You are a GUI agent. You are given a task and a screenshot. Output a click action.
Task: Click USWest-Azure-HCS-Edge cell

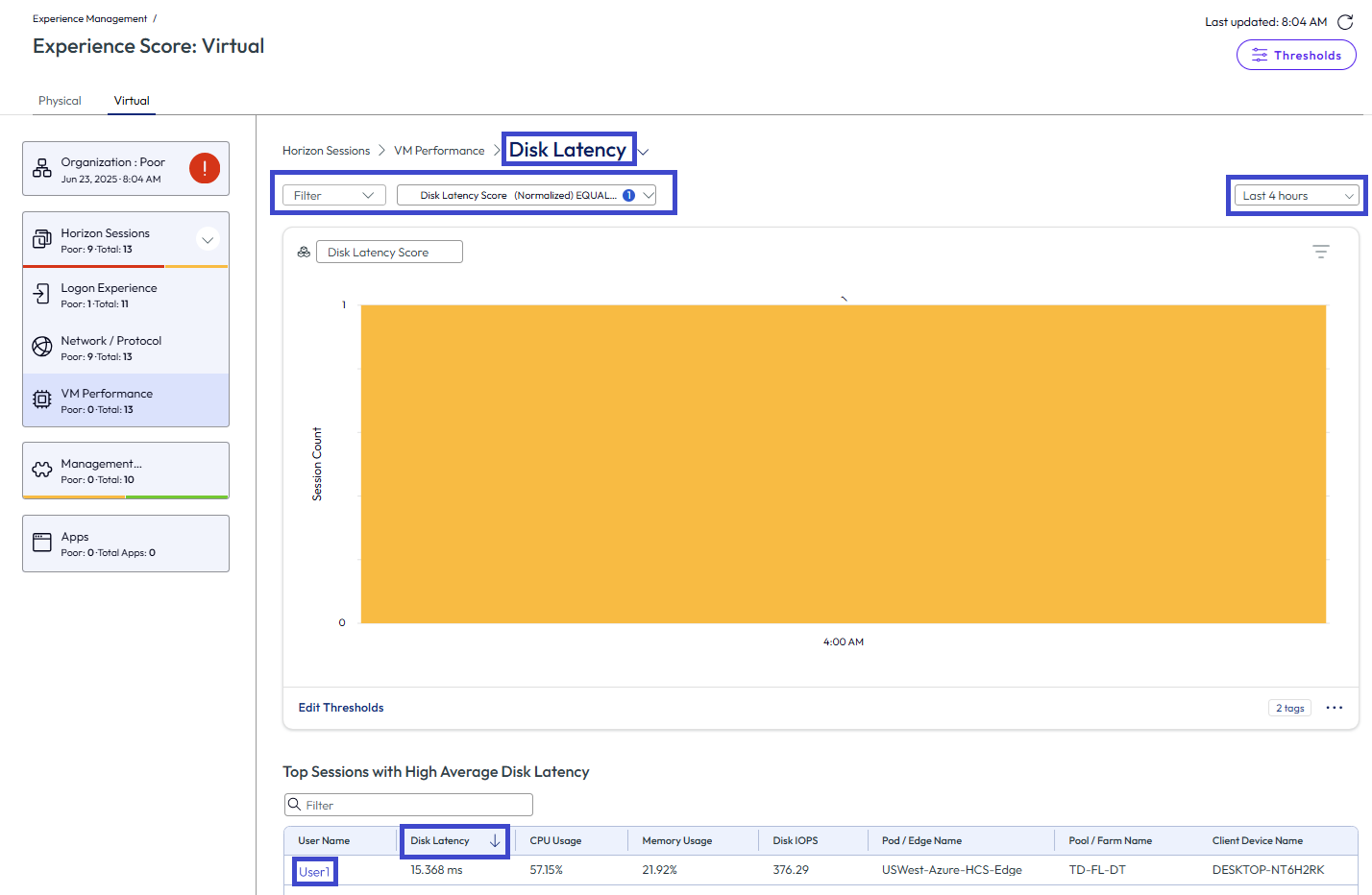[952, 870]
